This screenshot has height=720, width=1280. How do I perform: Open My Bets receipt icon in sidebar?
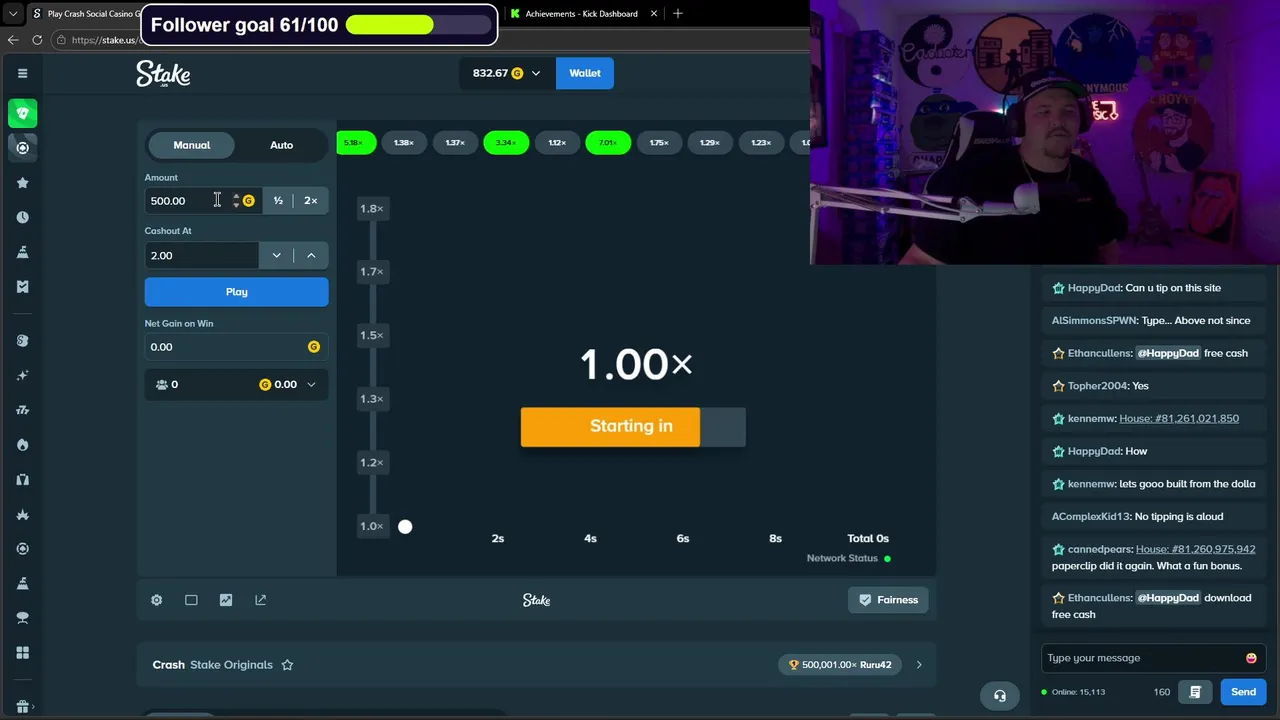coord(22,287)
